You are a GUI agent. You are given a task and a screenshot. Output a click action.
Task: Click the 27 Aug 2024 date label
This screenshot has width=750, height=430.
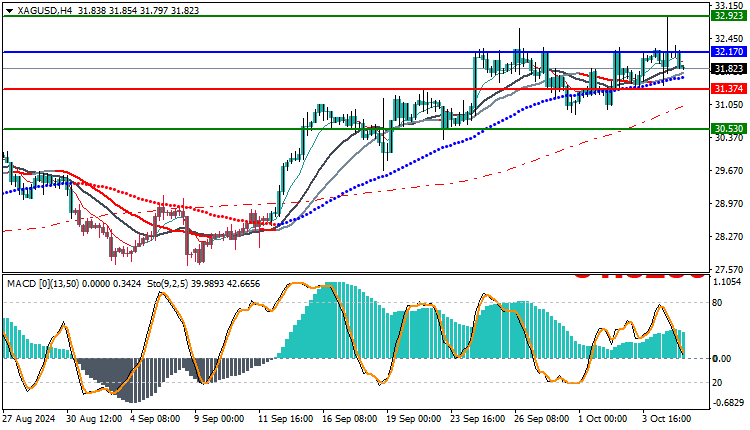tap(29, 419)
